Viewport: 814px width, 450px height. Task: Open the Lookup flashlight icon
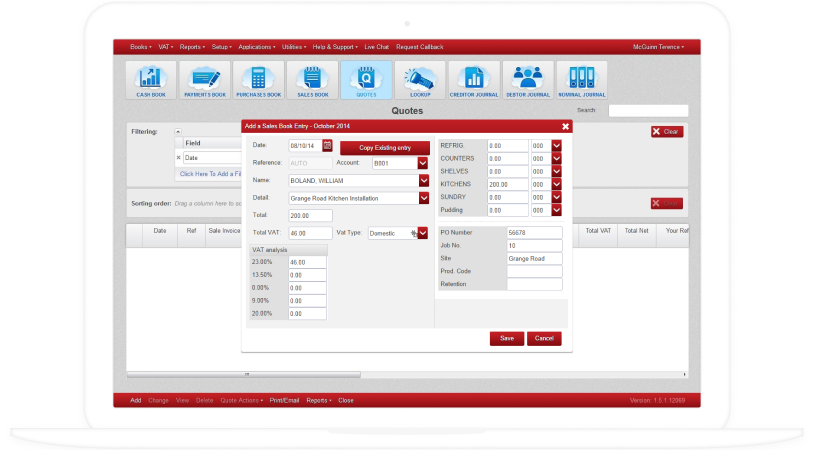coord(420,80)
